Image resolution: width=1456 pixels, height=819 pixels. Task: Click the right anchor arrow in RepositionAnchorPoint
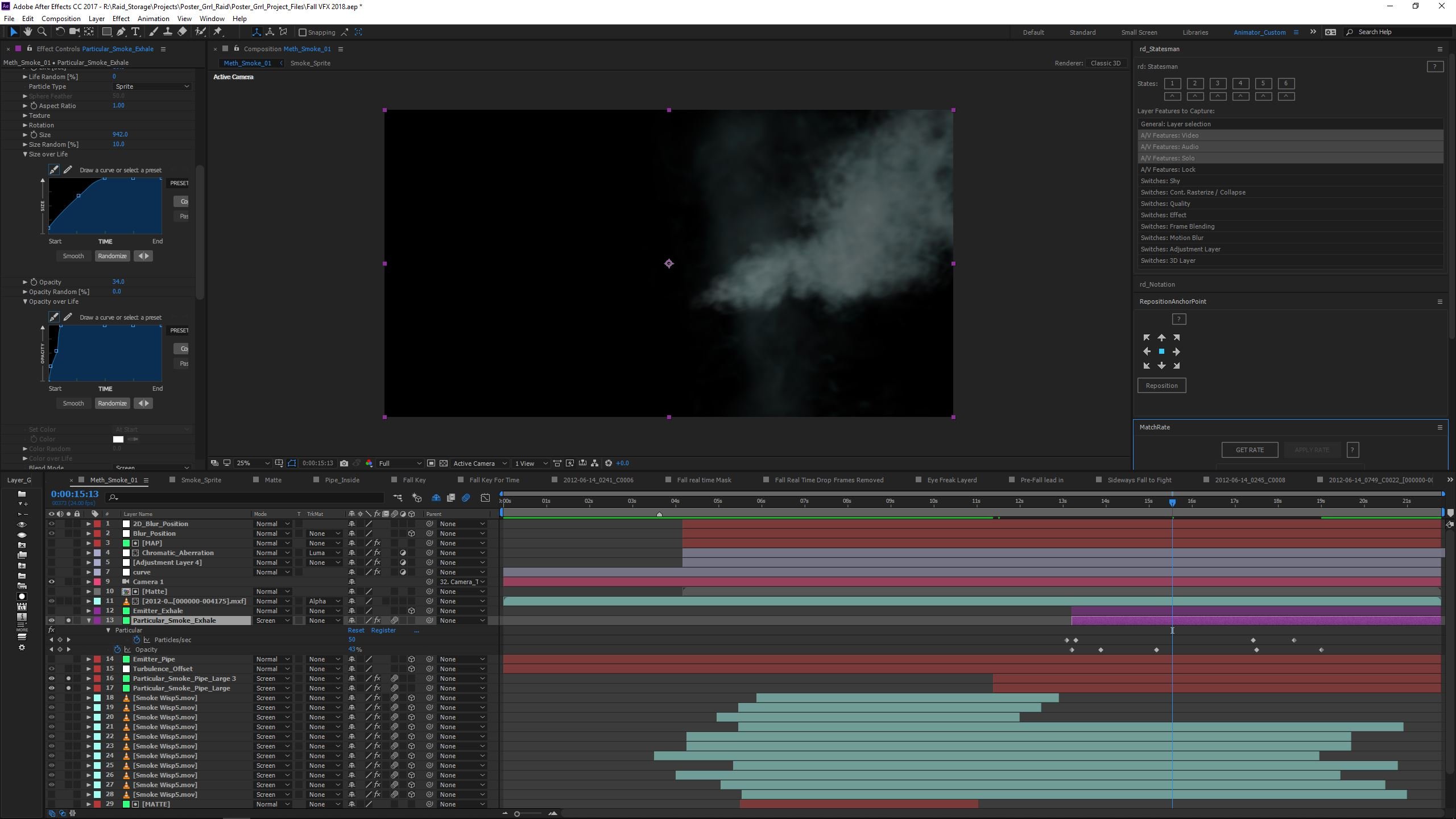coord(1176,351)
